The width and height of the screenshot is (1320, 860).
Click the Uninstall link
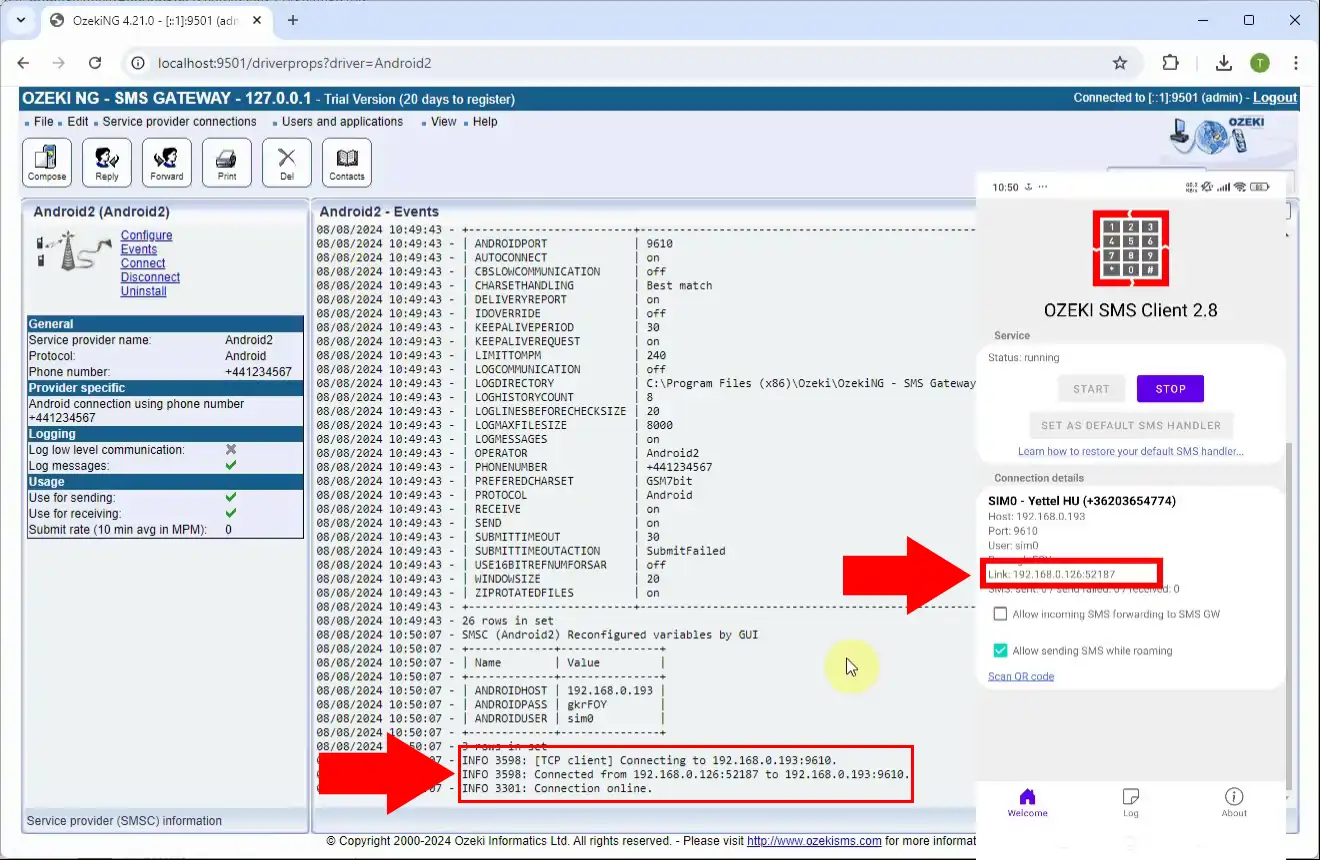[x=144, y=292]
